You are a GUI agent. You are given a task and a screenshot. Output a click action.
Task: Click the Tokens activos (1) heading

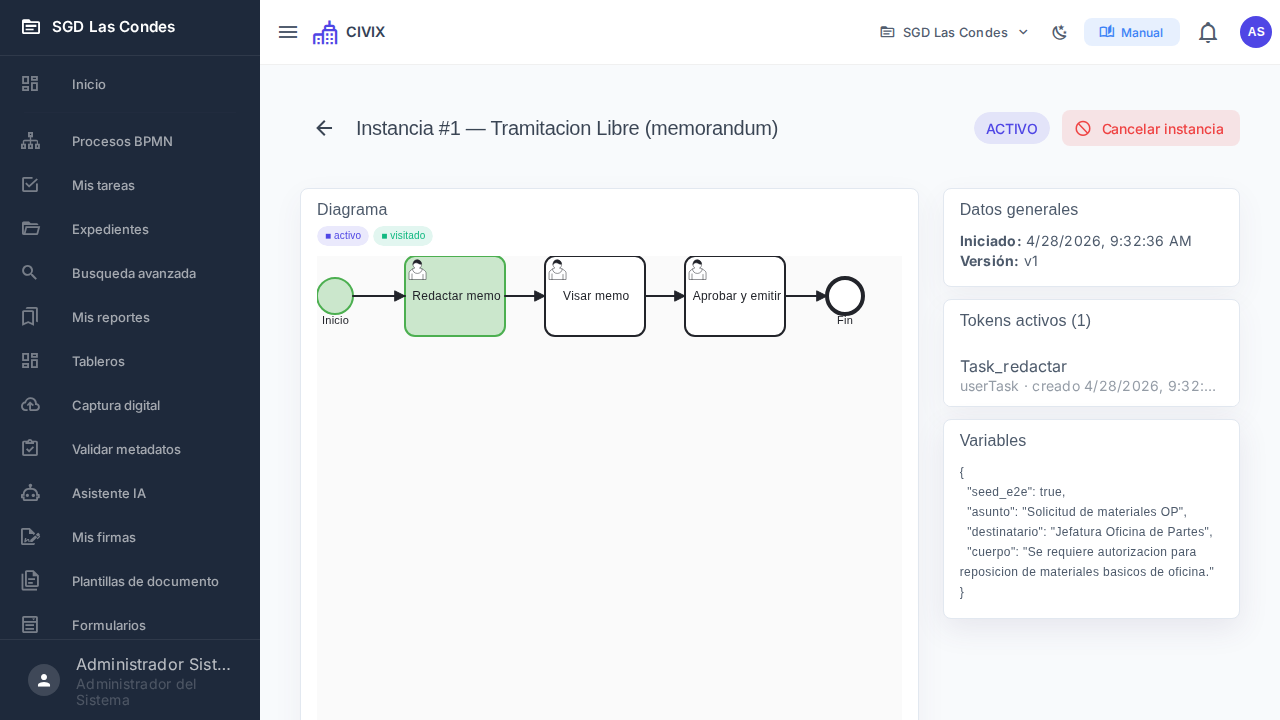click(x=1025, y=320)
